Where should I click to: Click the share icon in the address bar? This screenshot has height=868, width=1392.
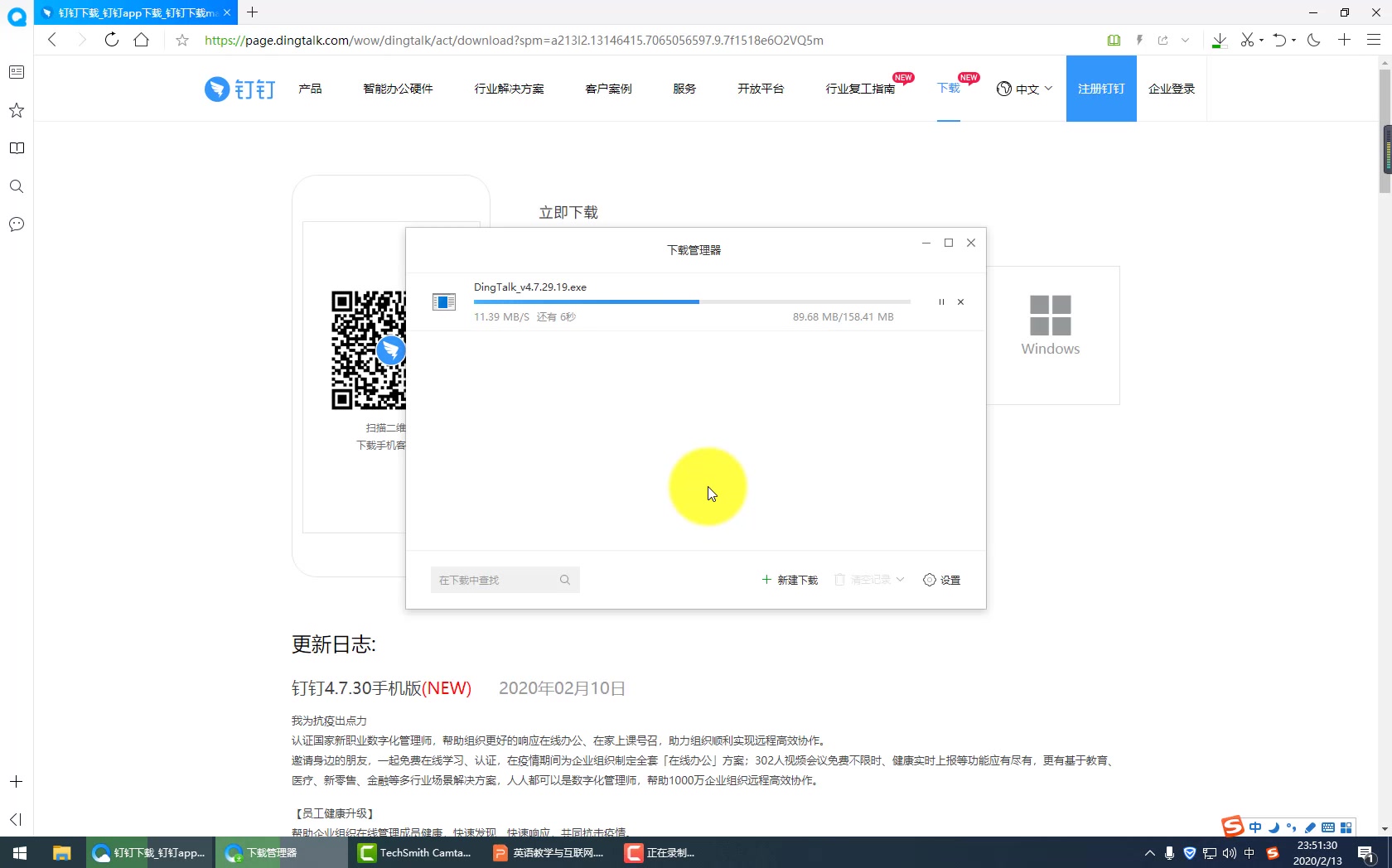point(1163,40)
